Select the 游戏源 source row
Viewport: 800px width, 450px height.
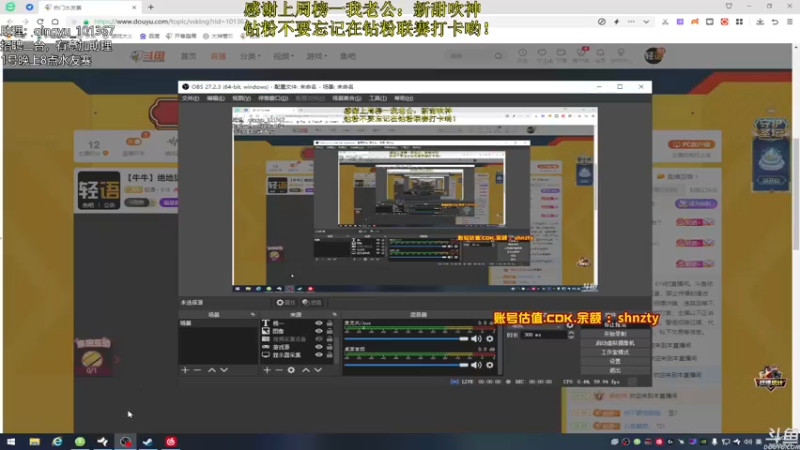point(298,347)
